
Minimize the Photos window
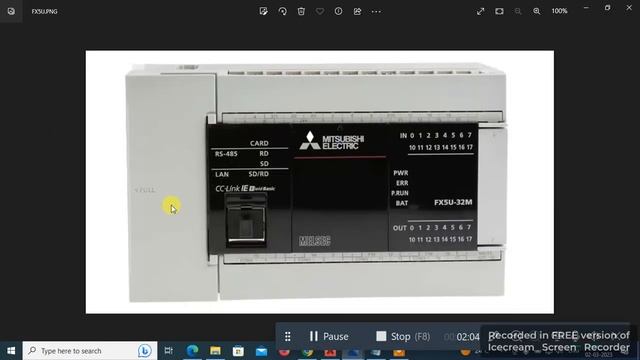(x=586, y=8)
